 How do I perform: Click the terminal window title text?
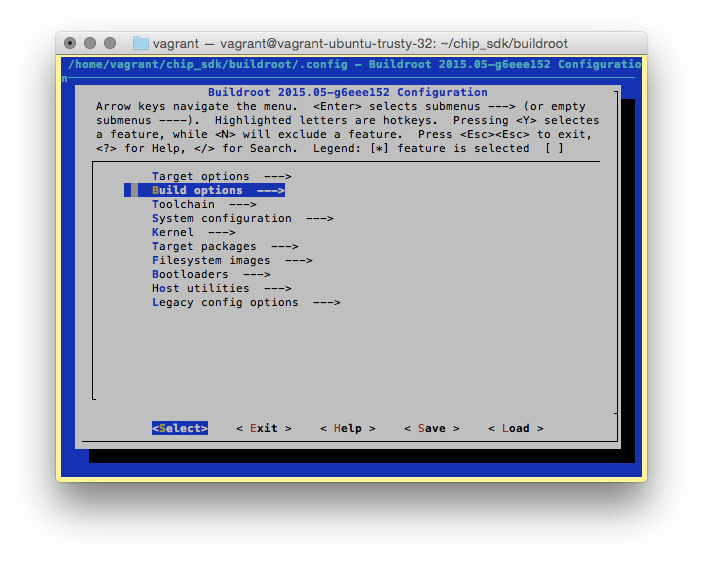[360, 43]
